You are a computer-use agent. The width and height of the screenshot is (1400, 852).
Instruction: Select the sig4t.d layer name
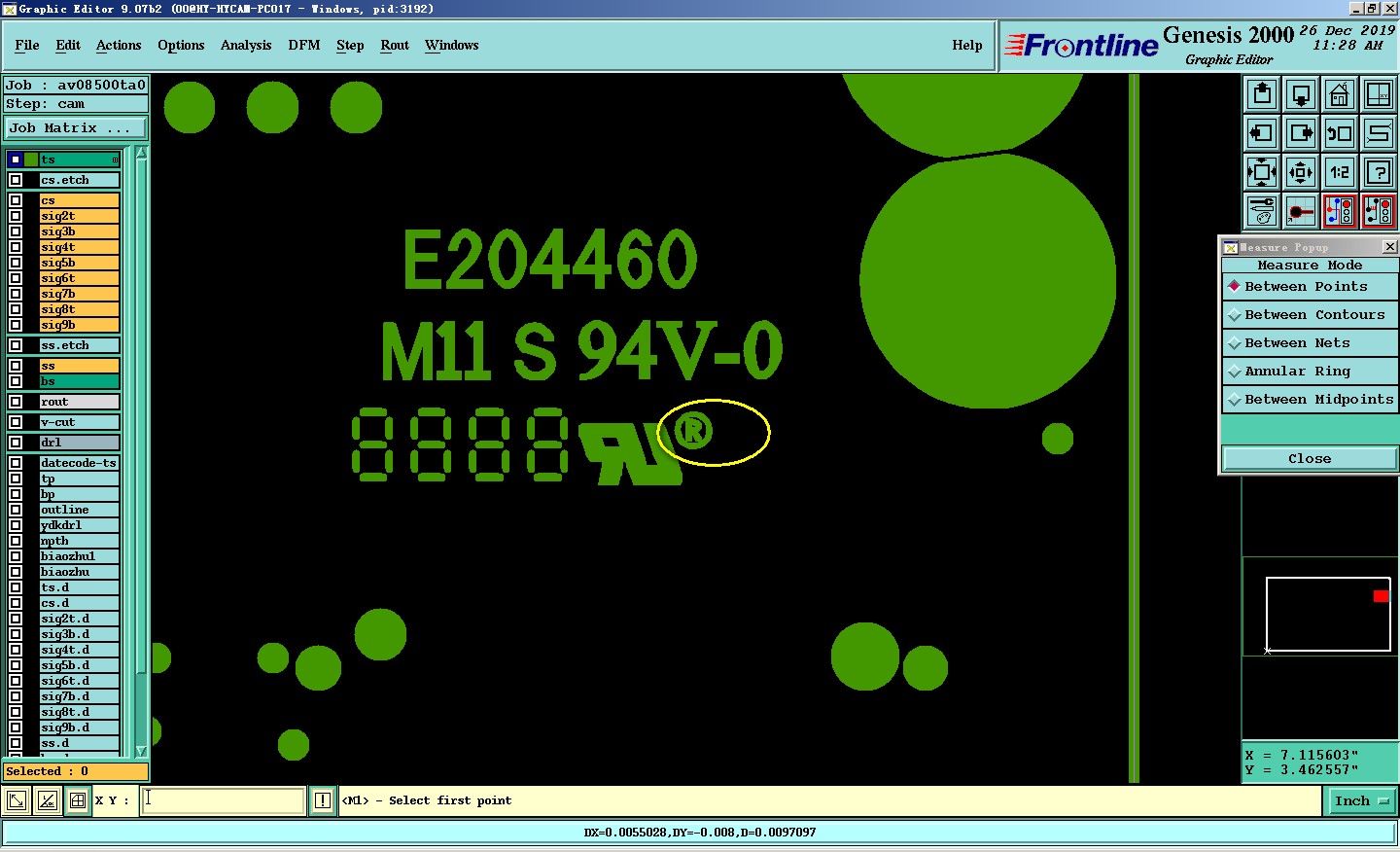click(80, 650)
